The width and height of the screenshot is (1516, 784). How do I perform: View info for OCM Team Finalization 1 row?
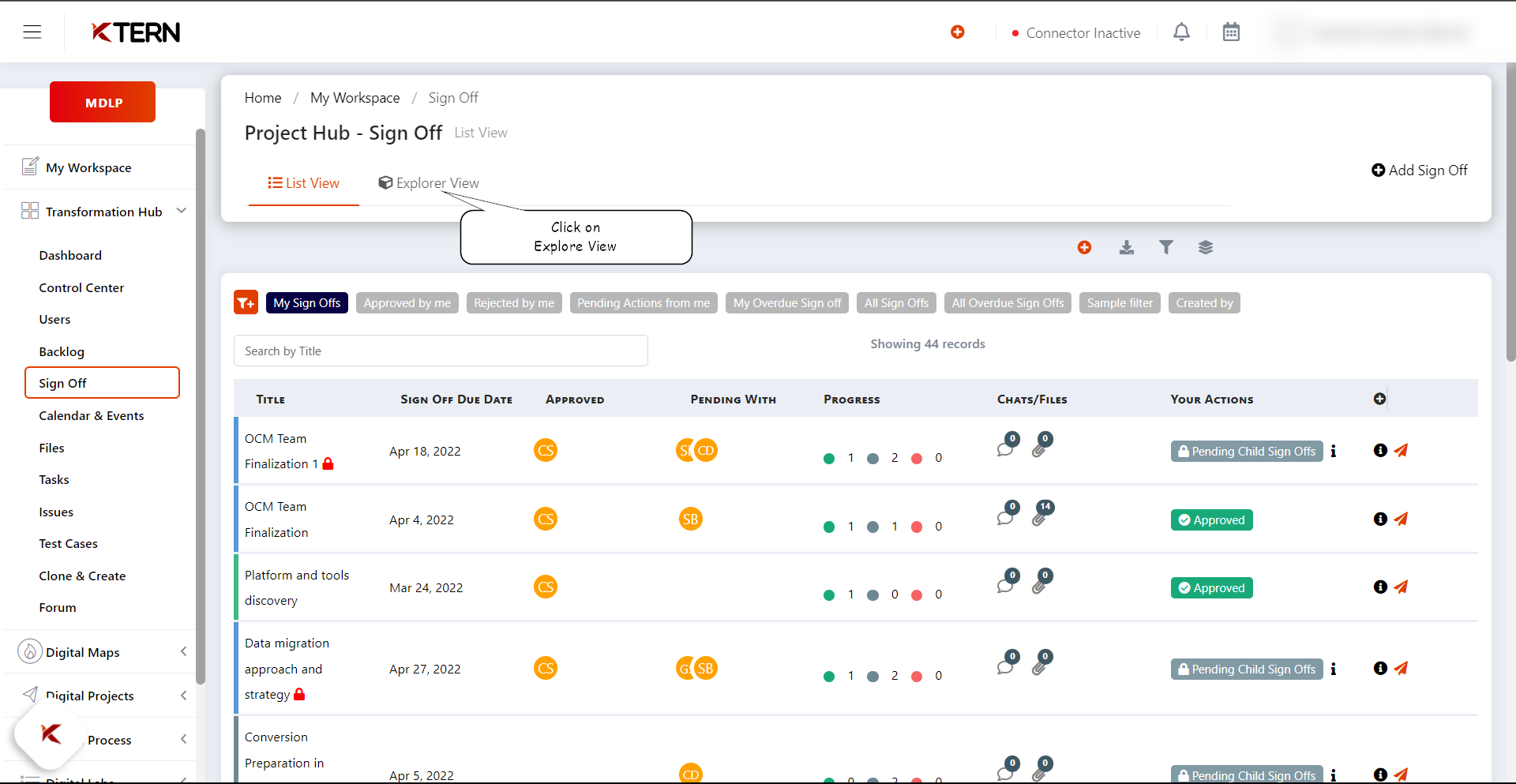(x=1380, y=450)
